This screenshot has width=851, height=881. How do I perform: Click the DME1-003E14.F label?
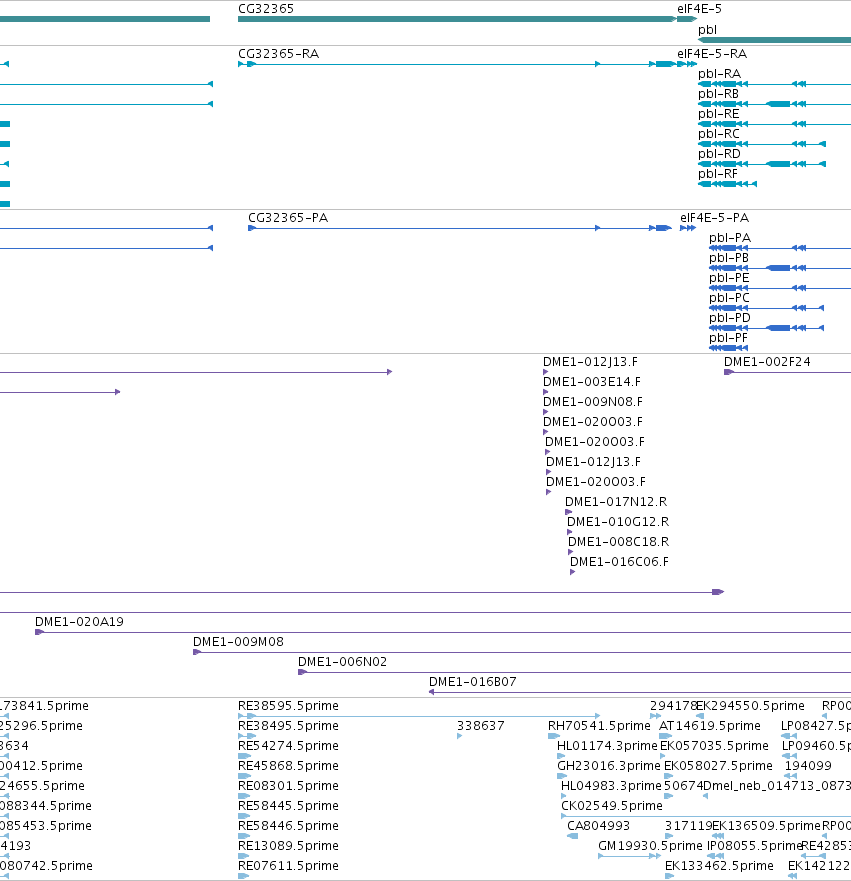pyautogui.click(x=591, y=382)
